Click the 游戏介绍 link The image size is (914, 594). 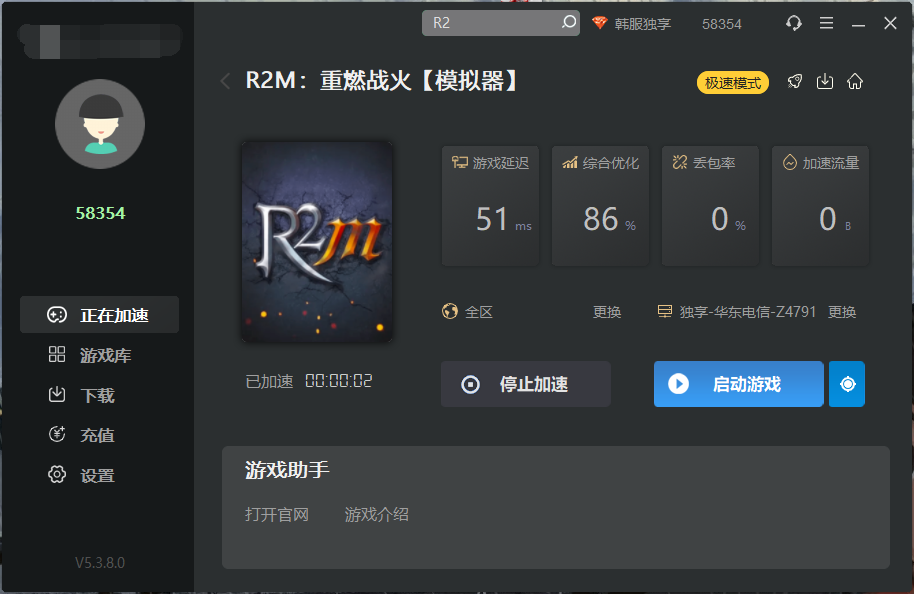[x=377, y=515]
